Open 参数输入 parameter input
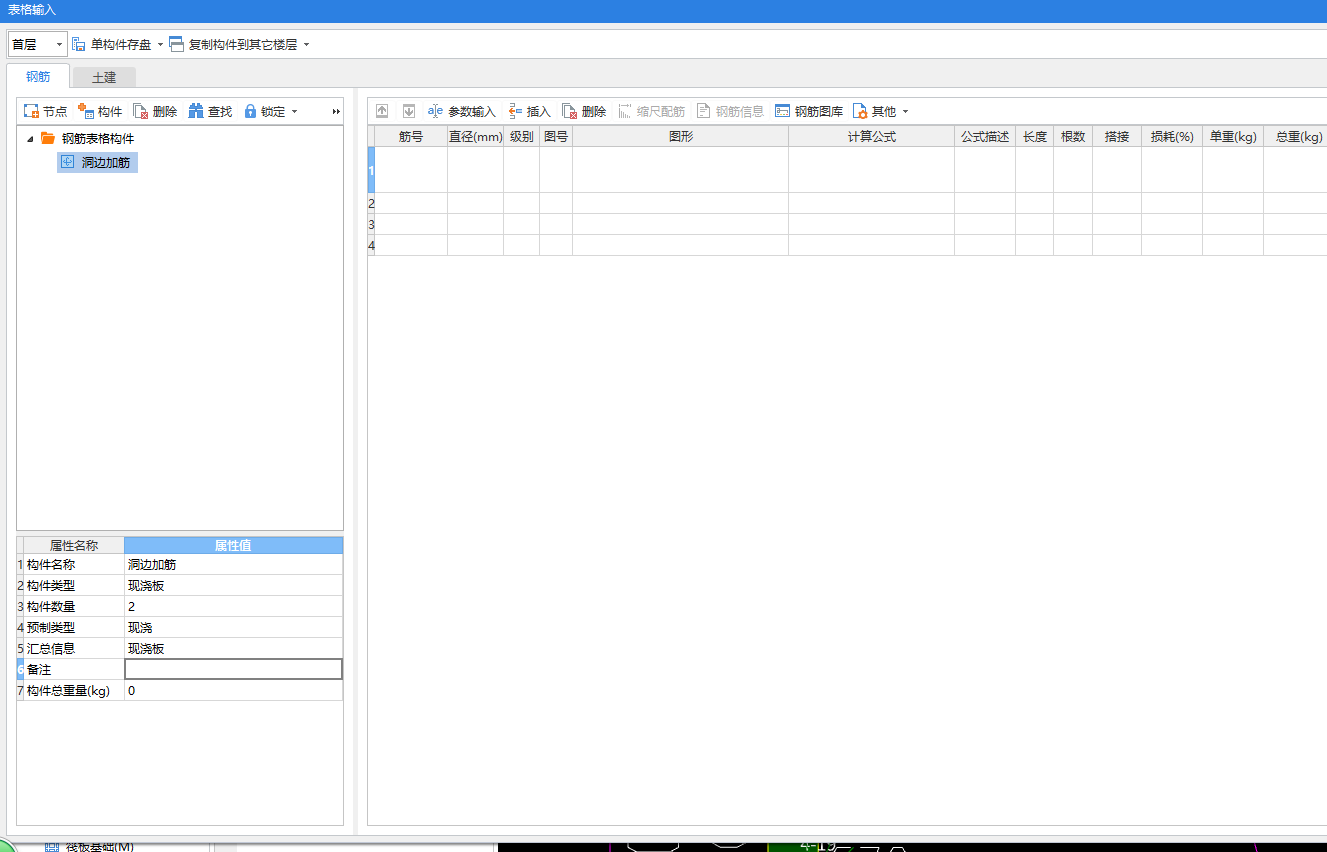1327x852 pixels. coord(461,111)
